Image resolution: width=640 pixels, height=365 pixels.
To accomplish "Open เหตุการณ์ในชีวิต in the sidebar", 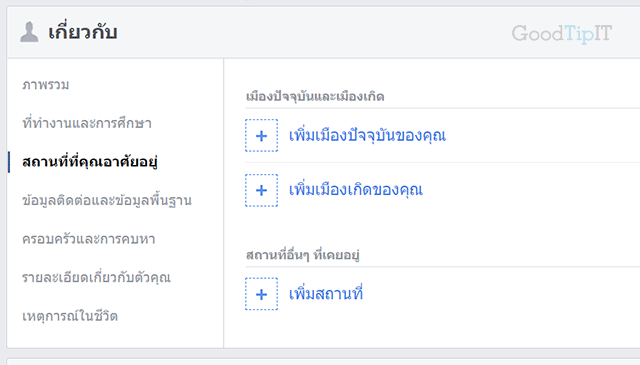I will pyautogui.click(x=70, y=316).
